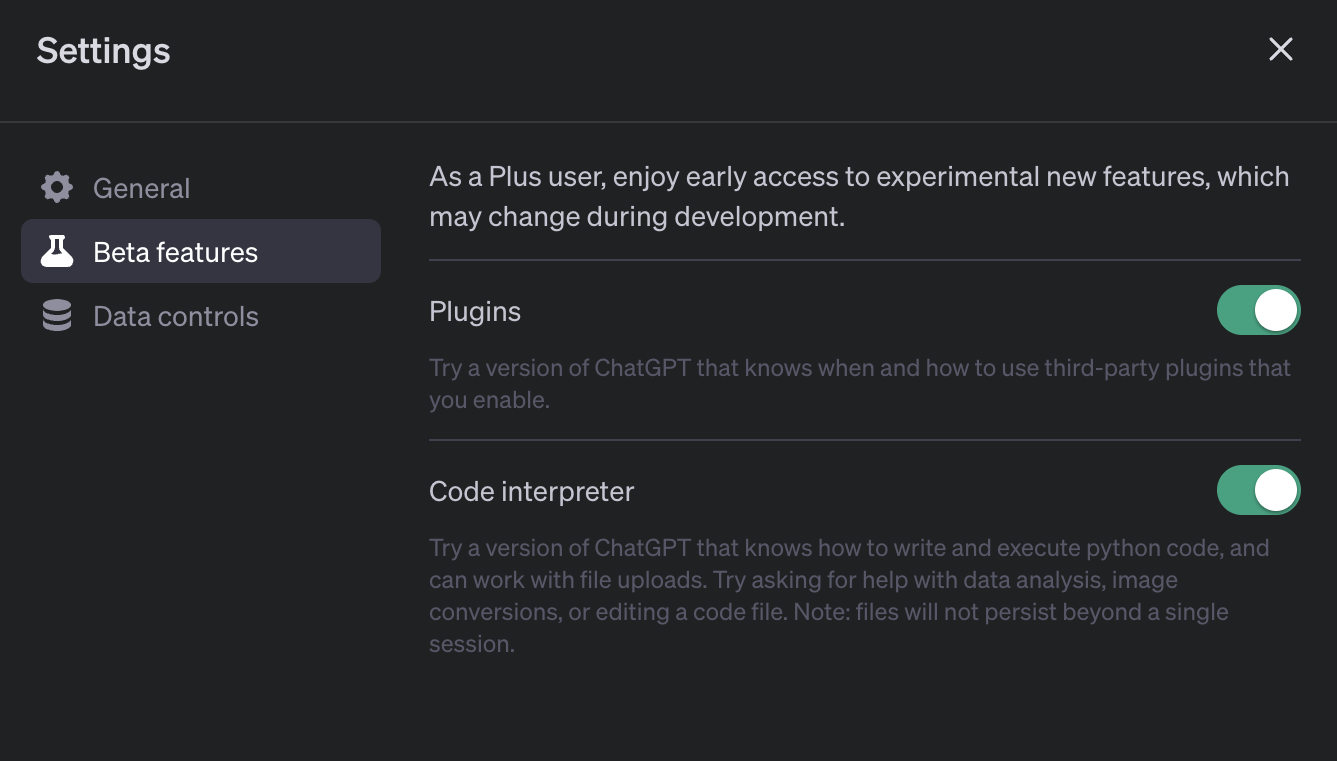
Task: Click the database icon next to Data controls
Action: coord(57,315)
